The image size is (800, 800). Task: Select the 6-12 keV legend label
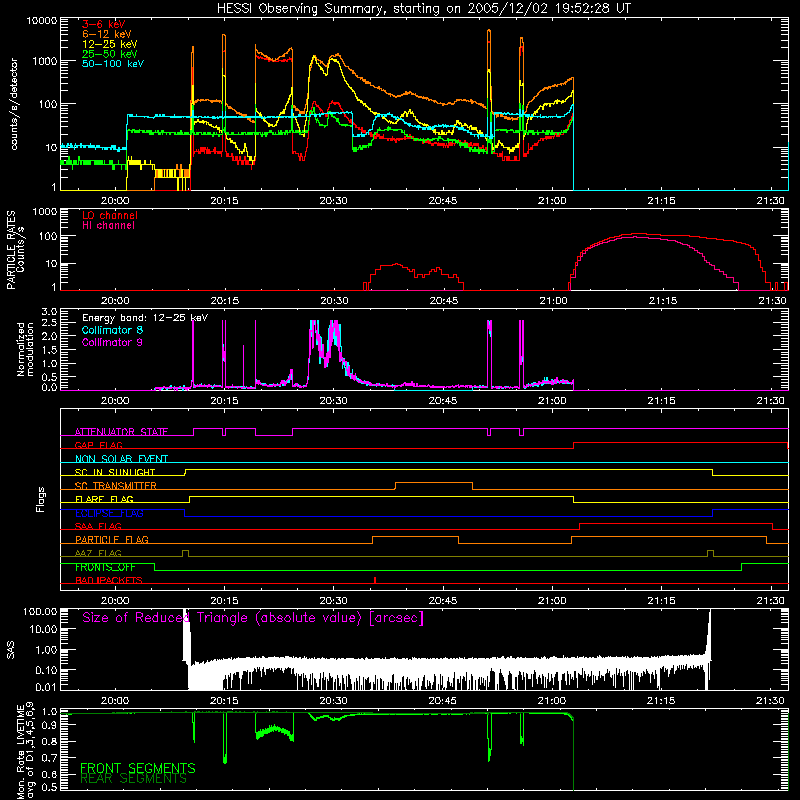[x=107, y=34]
